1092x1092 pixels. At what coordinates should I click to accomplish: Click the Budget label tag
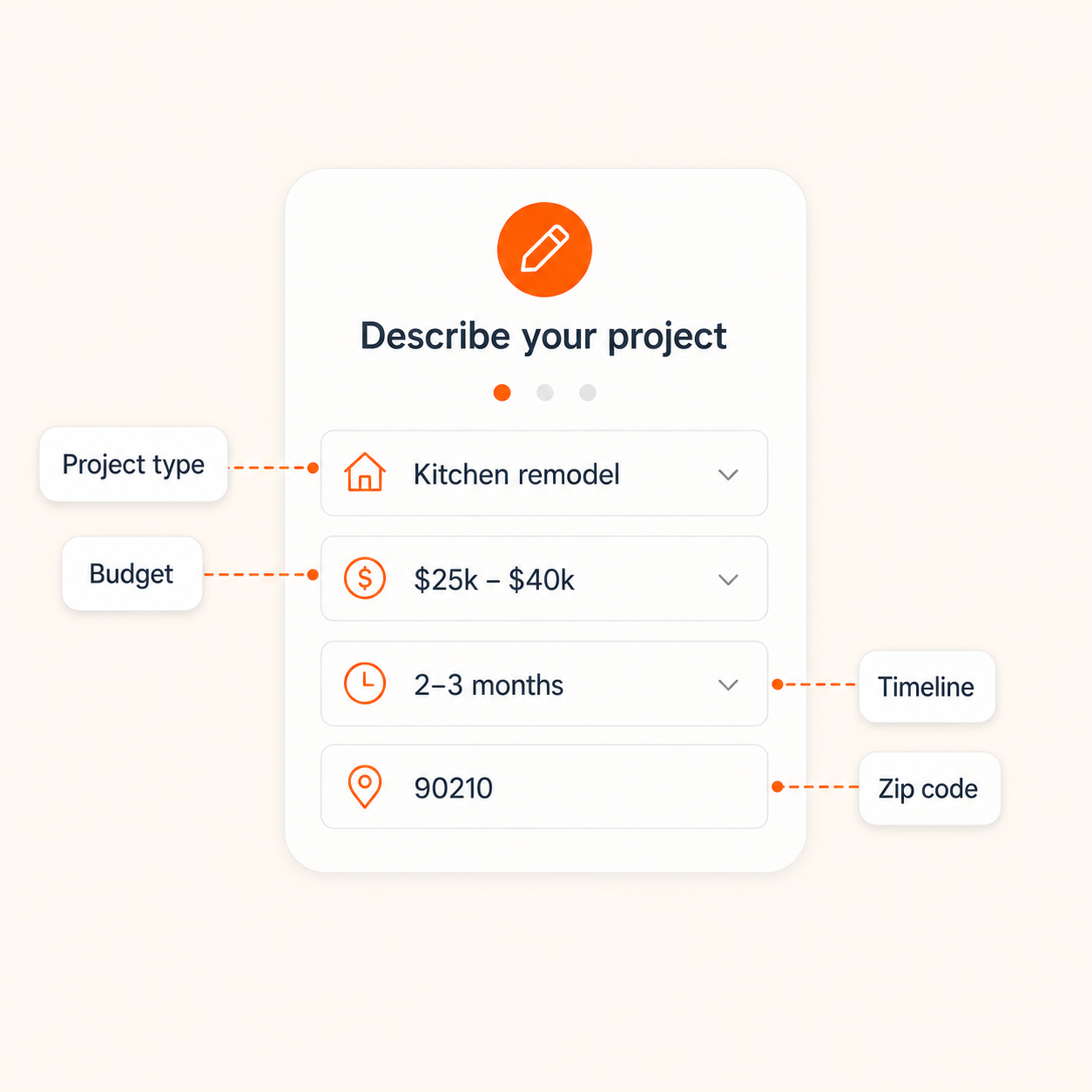(132, 574)
